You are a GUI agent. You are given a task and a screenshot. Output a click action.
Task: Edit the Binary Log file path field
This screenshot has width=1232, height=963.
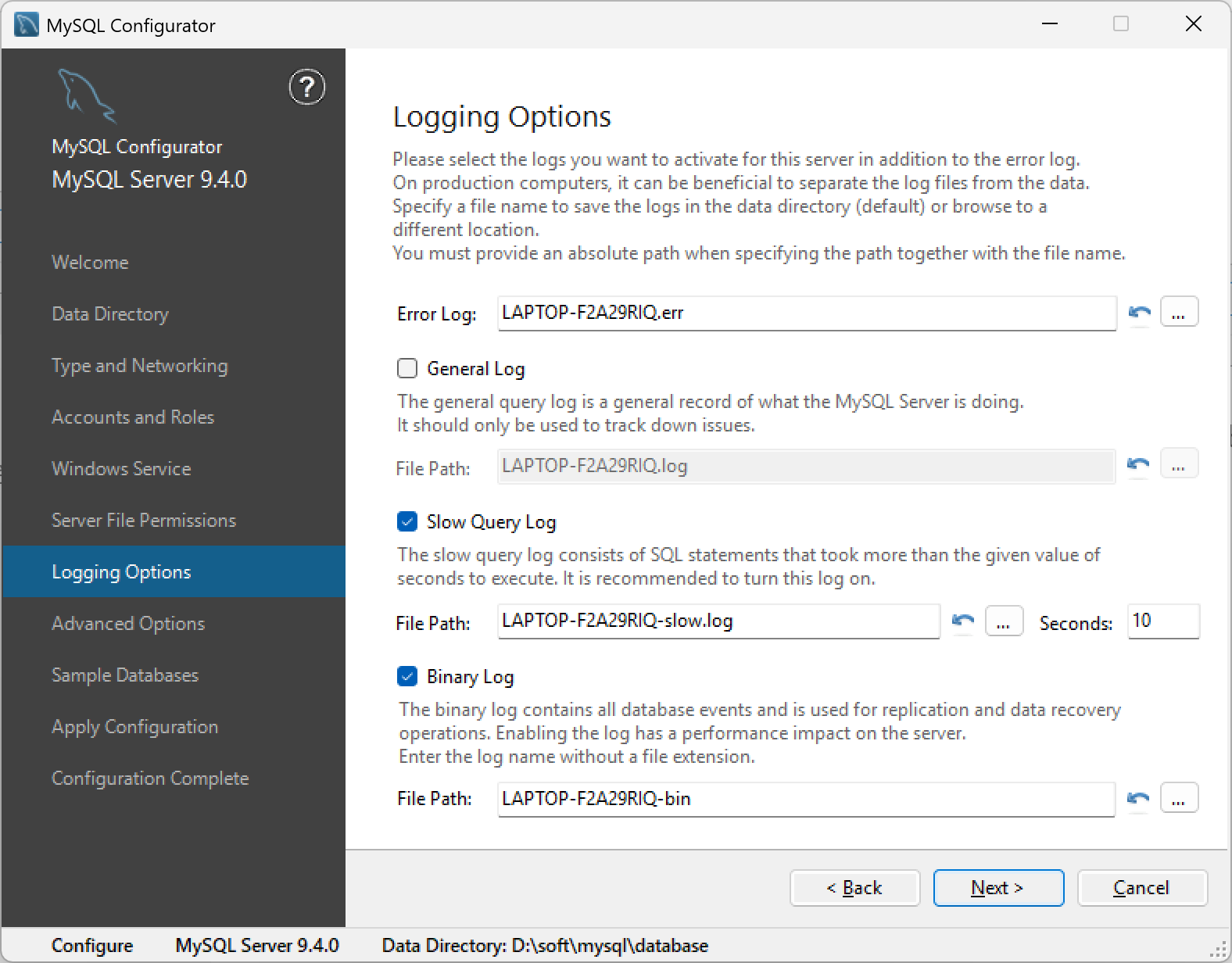tap(806, 799)
